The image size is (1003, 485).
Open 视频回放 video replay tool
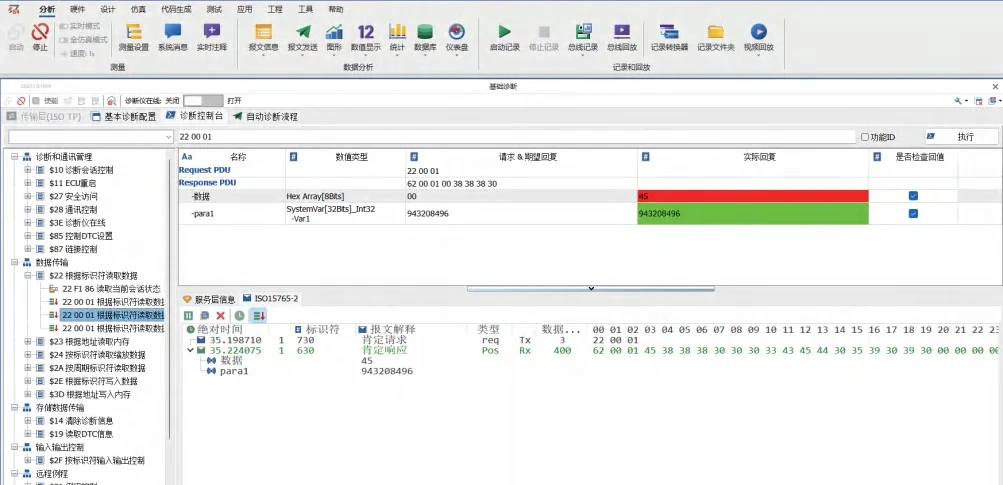pos(759,37)
